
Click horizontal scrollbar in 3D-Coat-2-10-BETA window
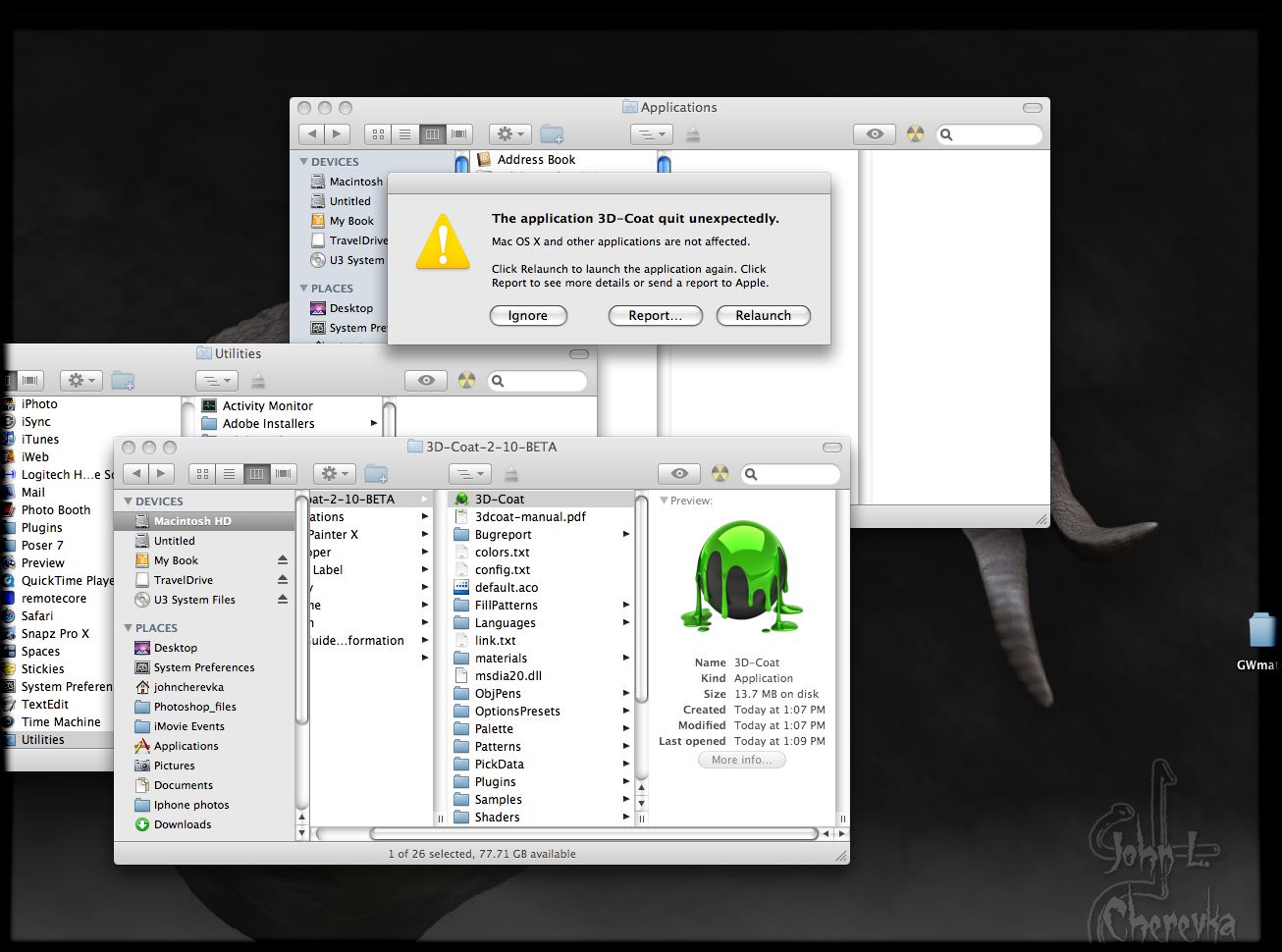point(594,834)
